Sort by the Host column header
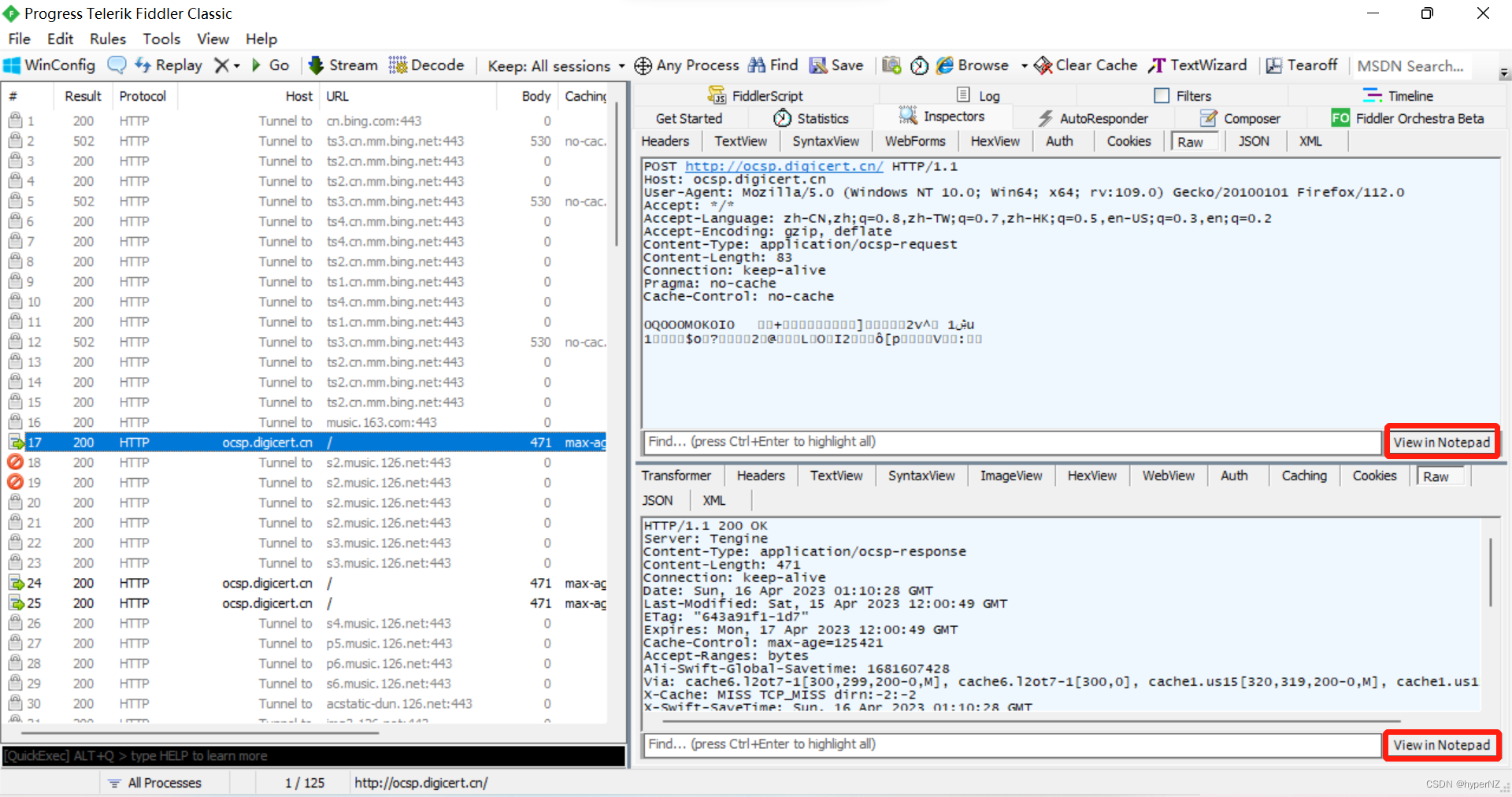1512x797 pixels. tap(249, 96)
